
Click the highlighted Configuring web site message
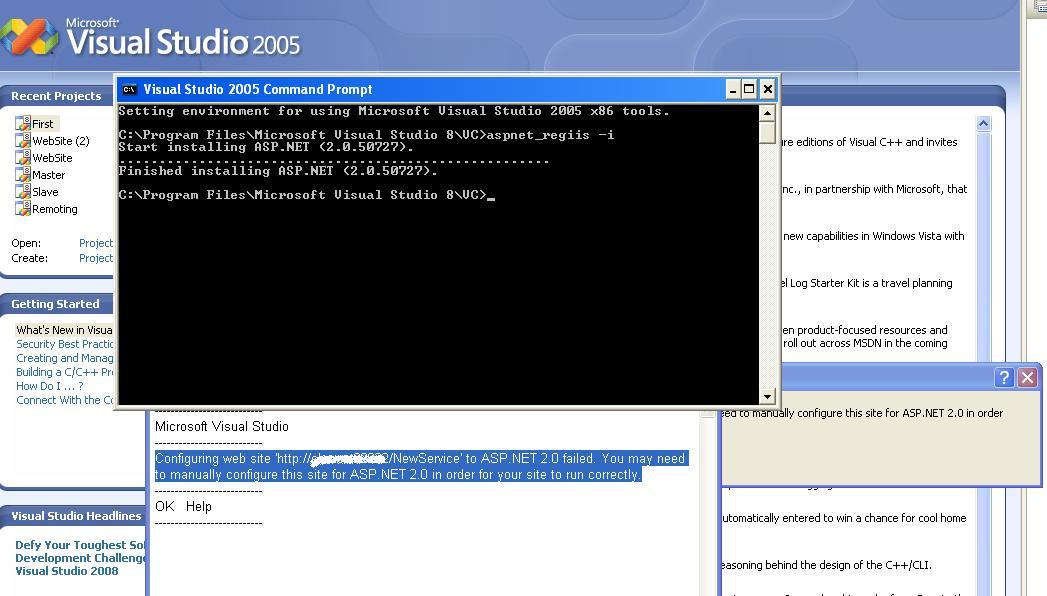click(x=421, y=467)
